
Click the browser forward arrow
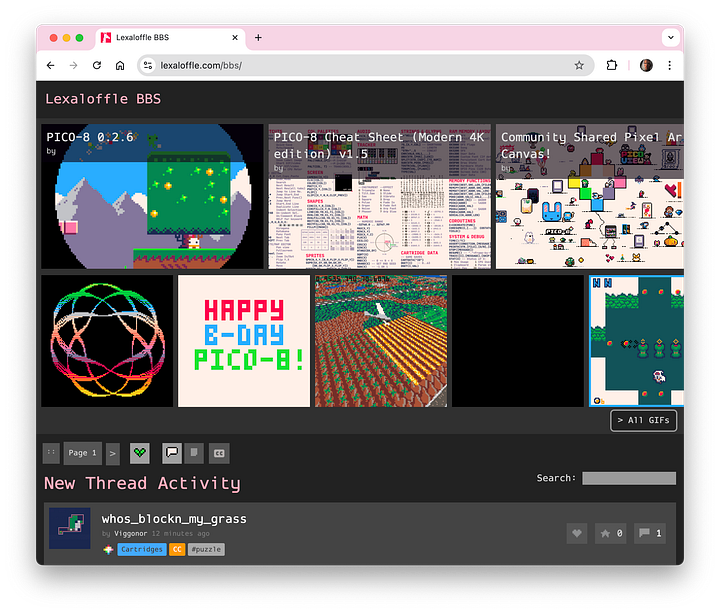pyautogui.click(x=73, y=65)
